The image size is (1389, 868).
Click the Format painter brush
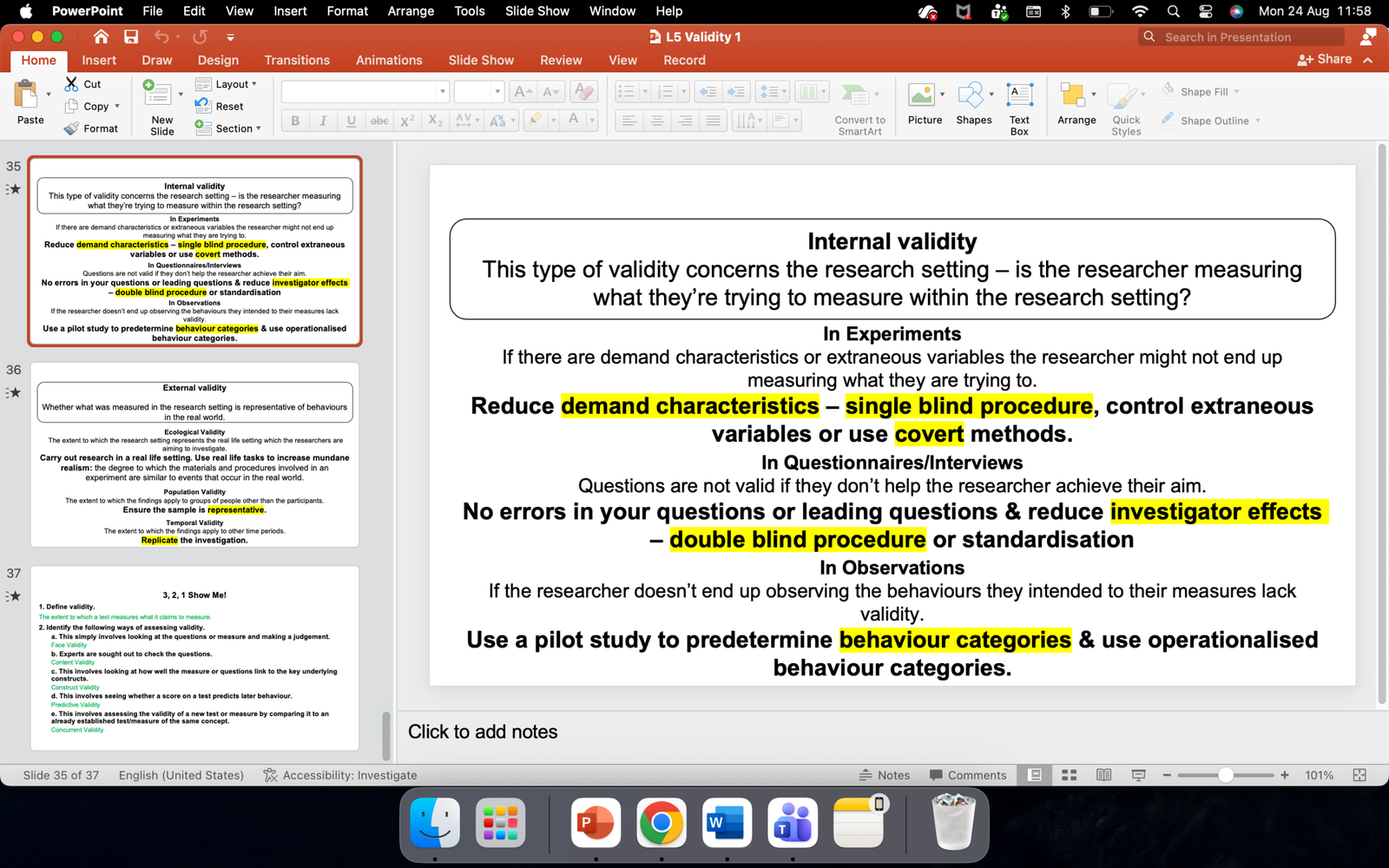tap(72, 128)
